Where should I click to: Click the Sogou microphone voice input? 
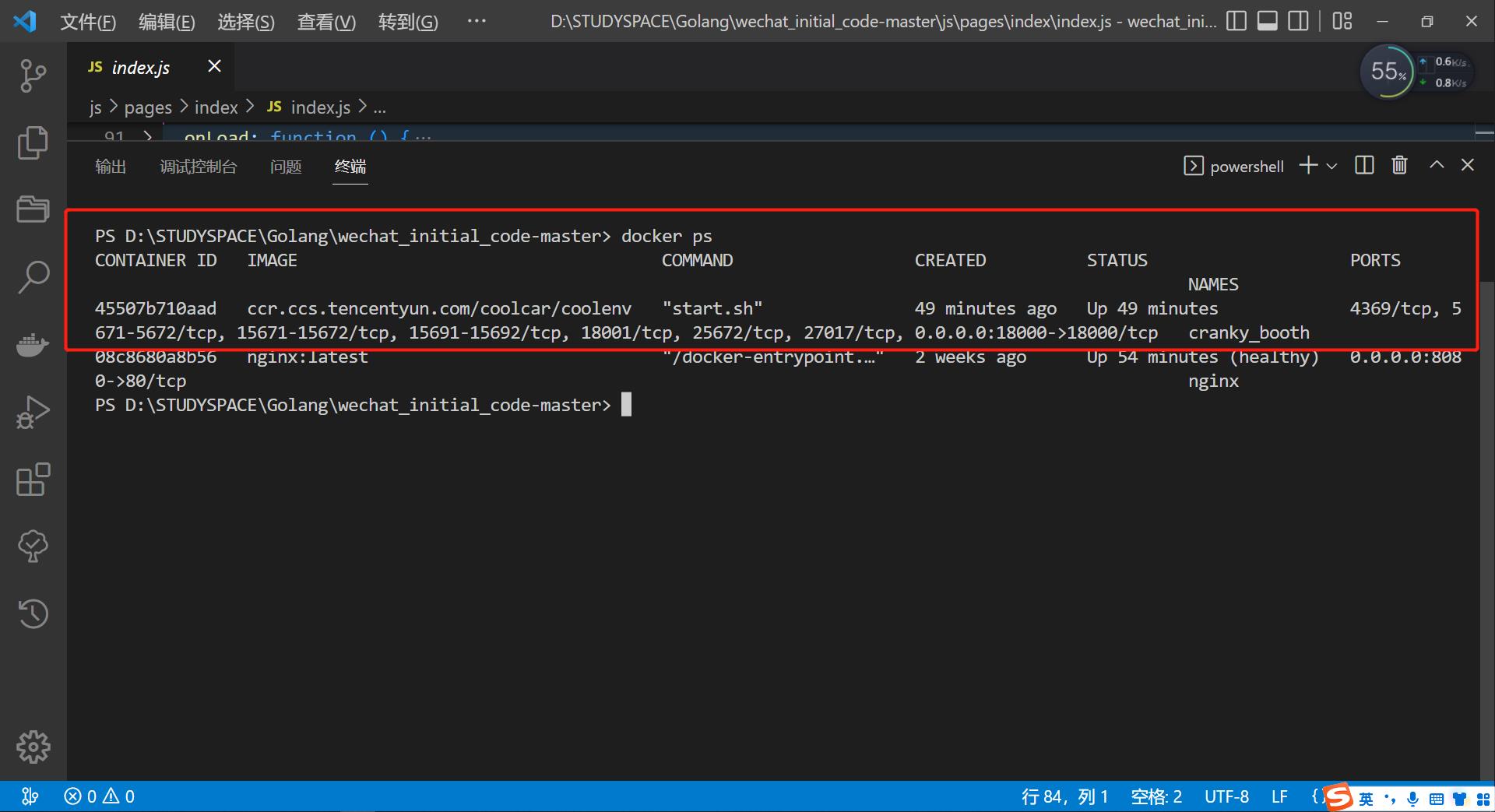[1412, 799]
